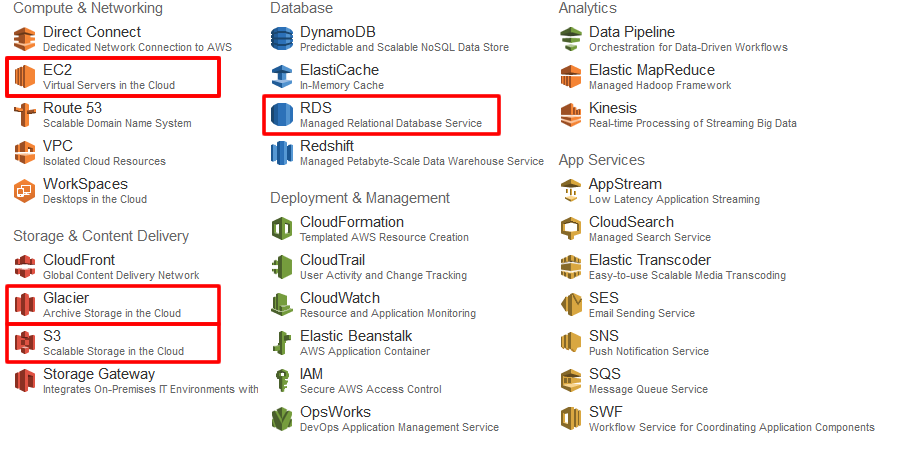Click the VPC service icon

(25, 153)
